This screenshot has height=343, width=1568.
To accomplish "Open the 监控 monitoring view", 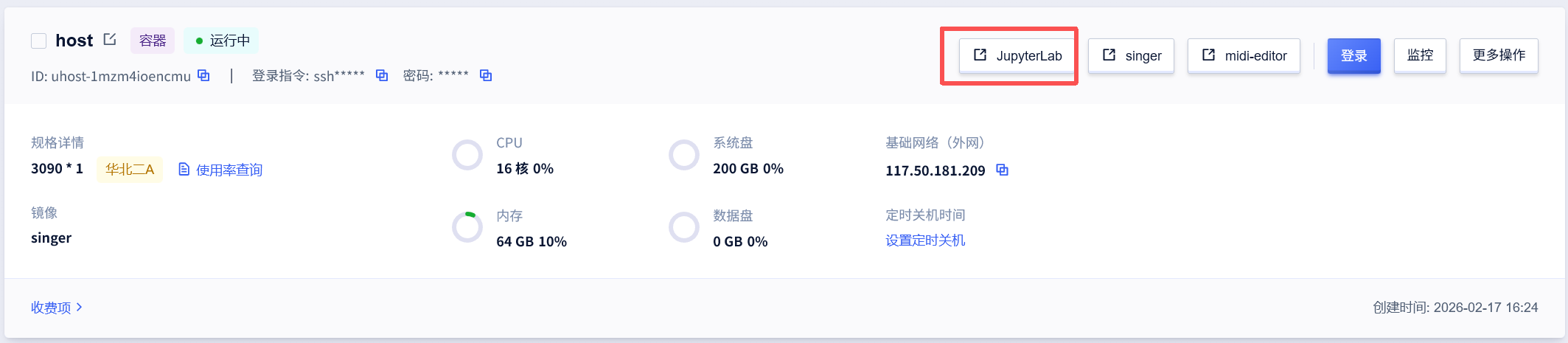I will [1420, 56].
